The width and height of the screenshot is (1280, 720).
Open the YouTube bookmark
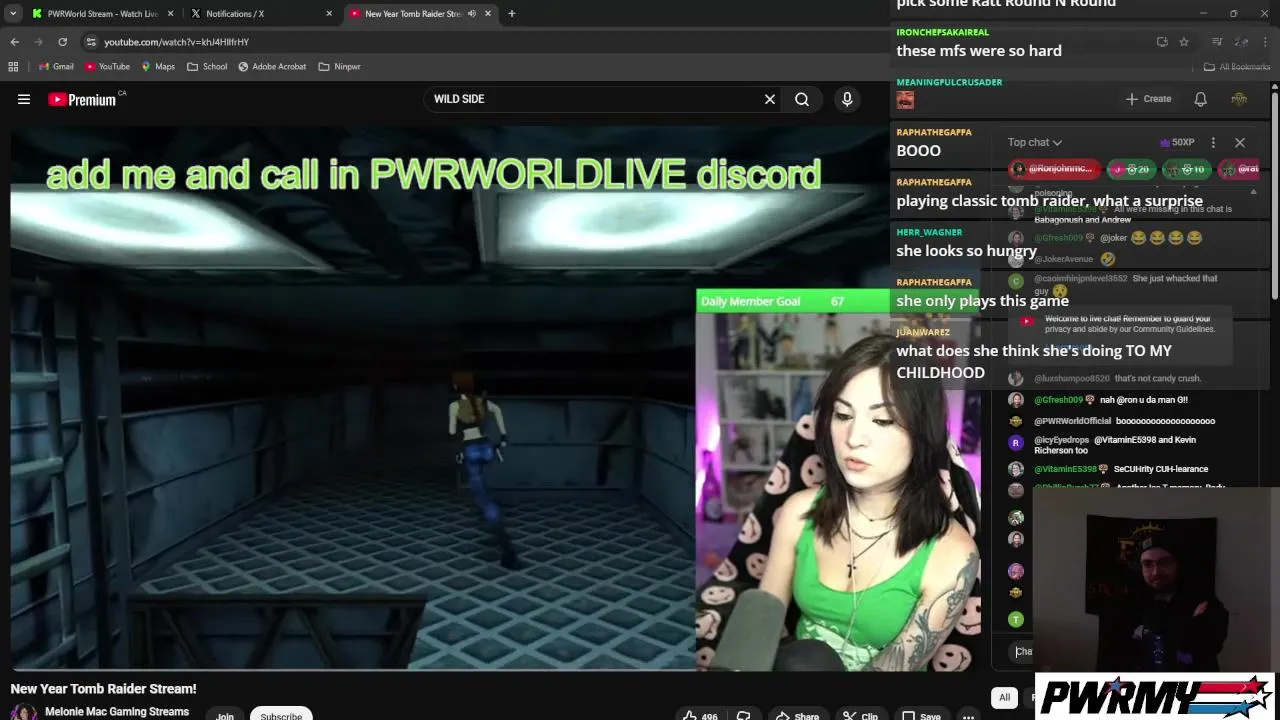[x=107, y=67]
